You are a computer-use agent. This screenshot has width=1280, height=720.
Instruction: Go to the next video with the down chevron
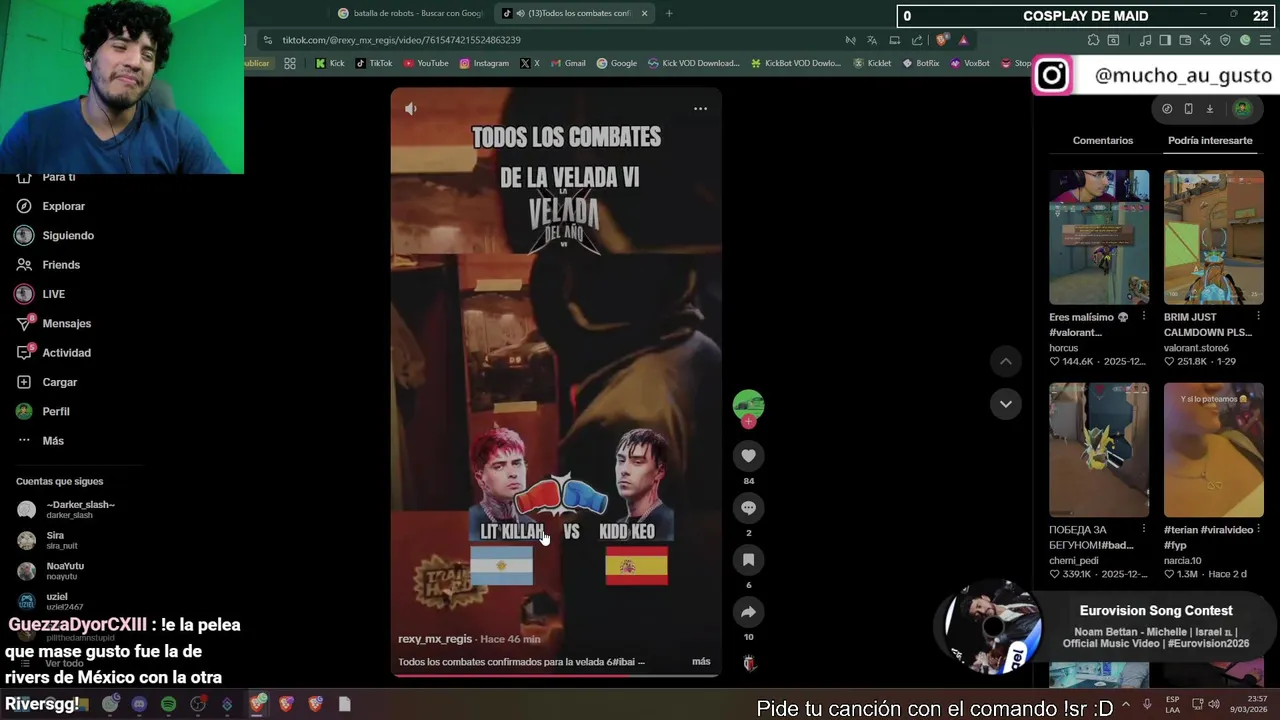click(1006, 404)
